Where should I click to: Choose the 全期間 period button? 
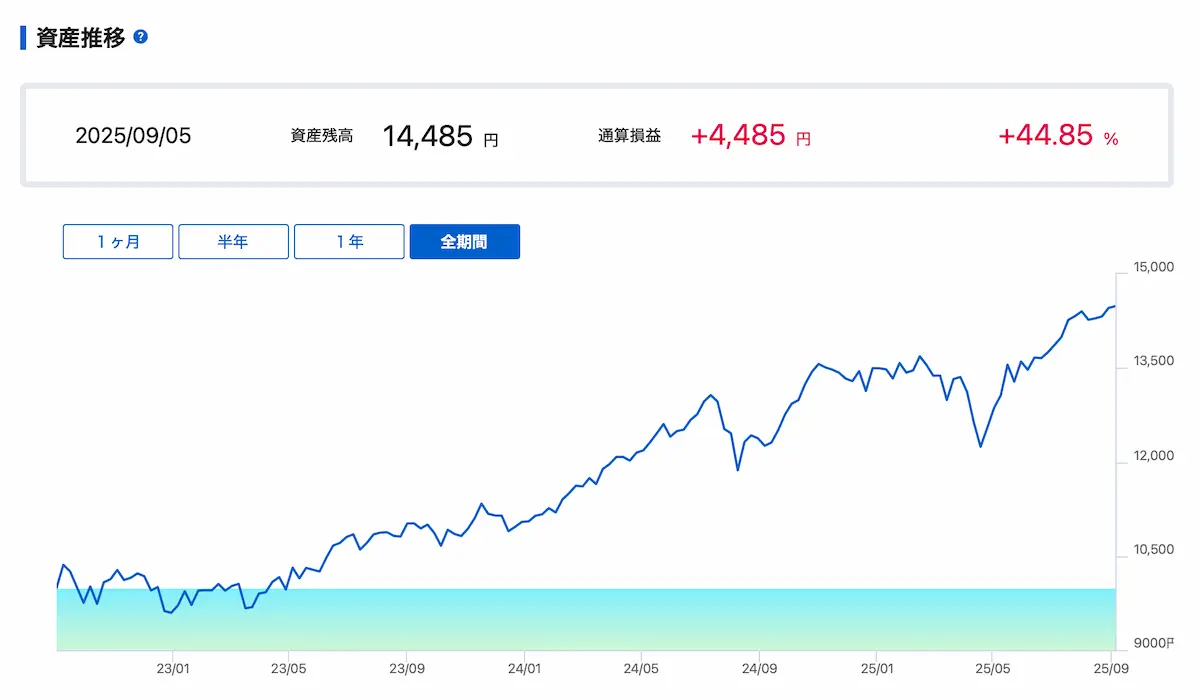pos(465,242)
